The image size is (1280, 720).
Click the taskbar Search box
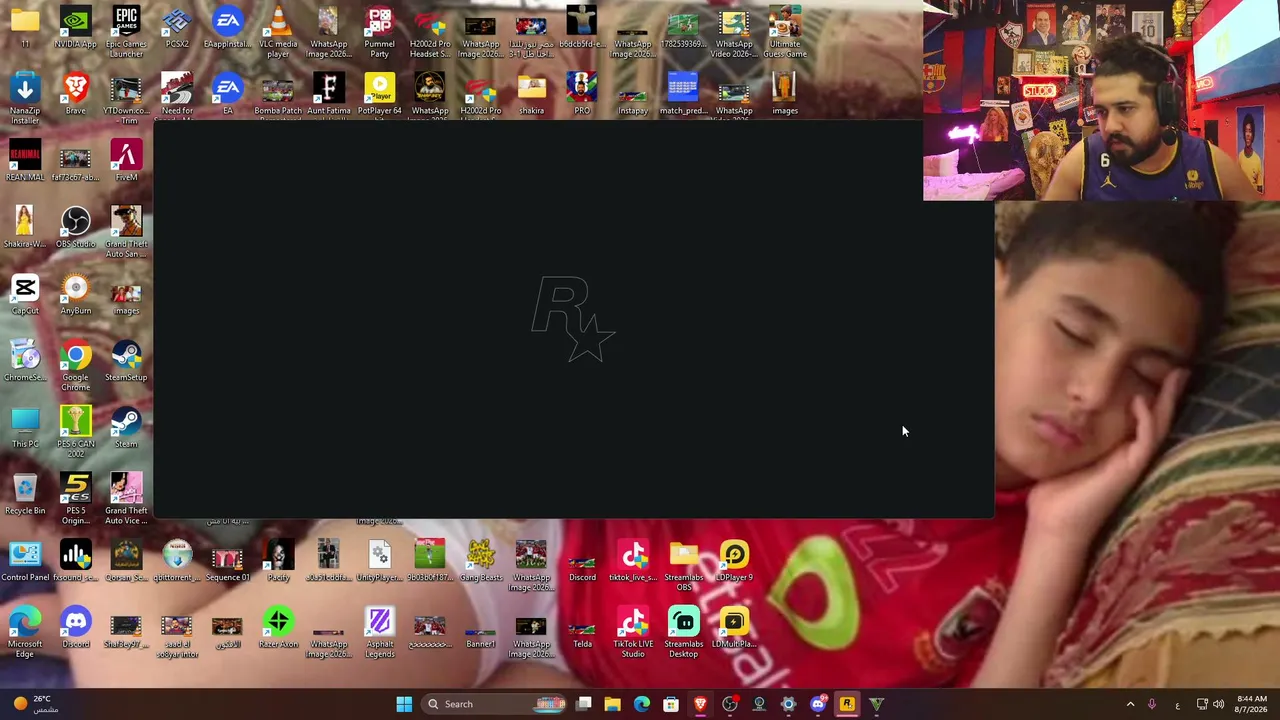[496, 704]
